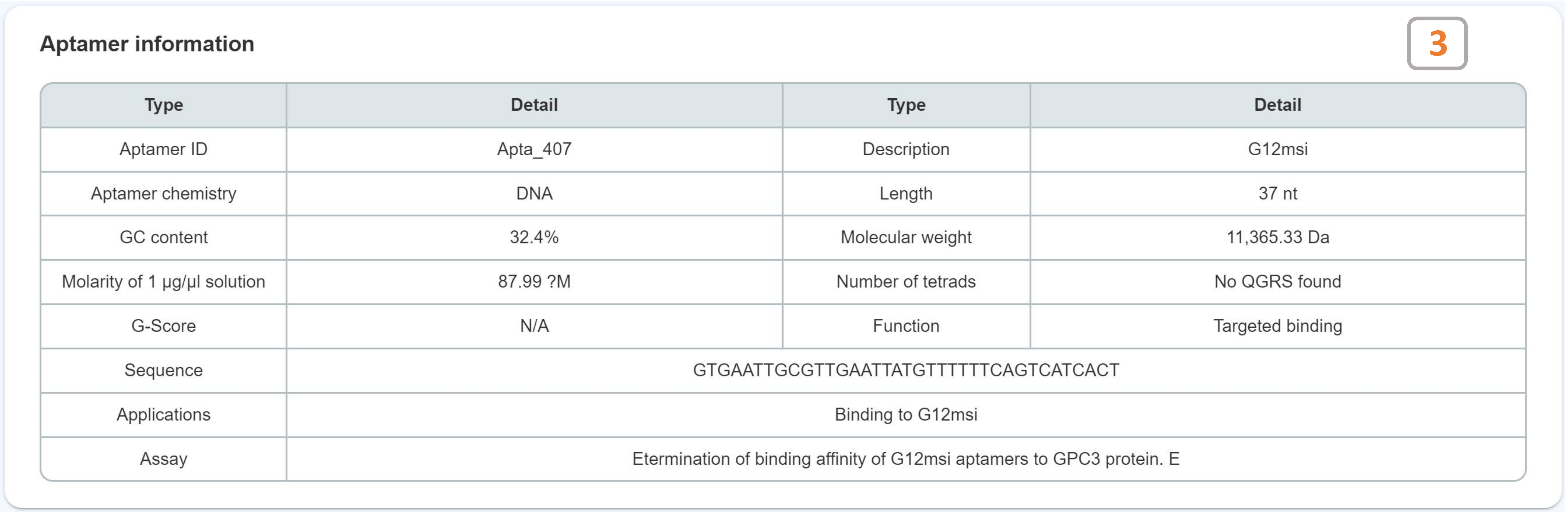Click the 37 nt length value
Viewport: 1568px width, 513px height.
tap(1277, 194)
